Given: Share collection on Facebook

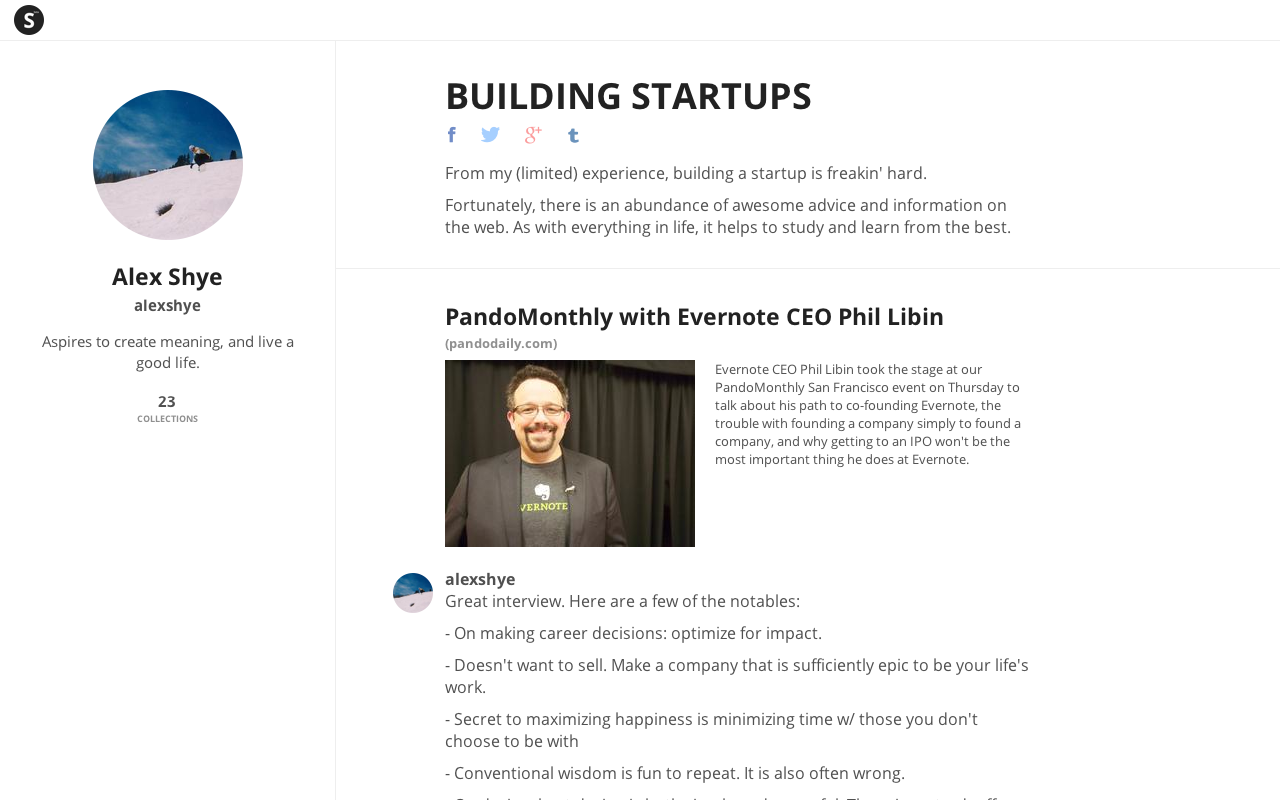Looking at the screenshot, I should tap(452, 135).
